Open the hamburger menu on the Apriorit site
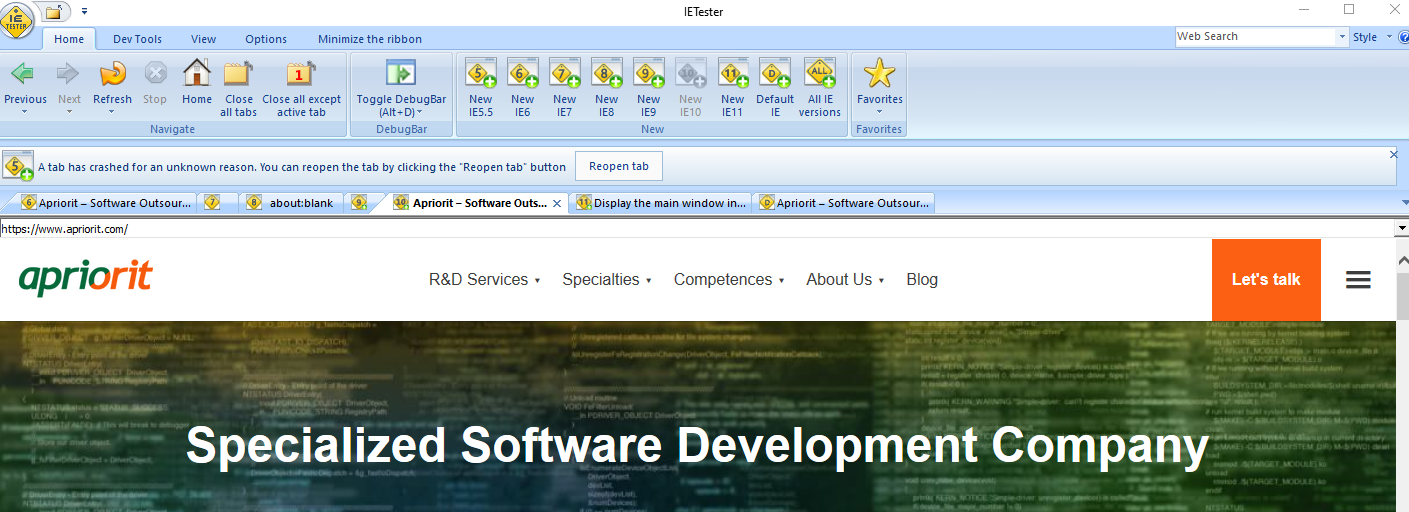This screenshot has width=1409, height=512. coord(1358,280)
